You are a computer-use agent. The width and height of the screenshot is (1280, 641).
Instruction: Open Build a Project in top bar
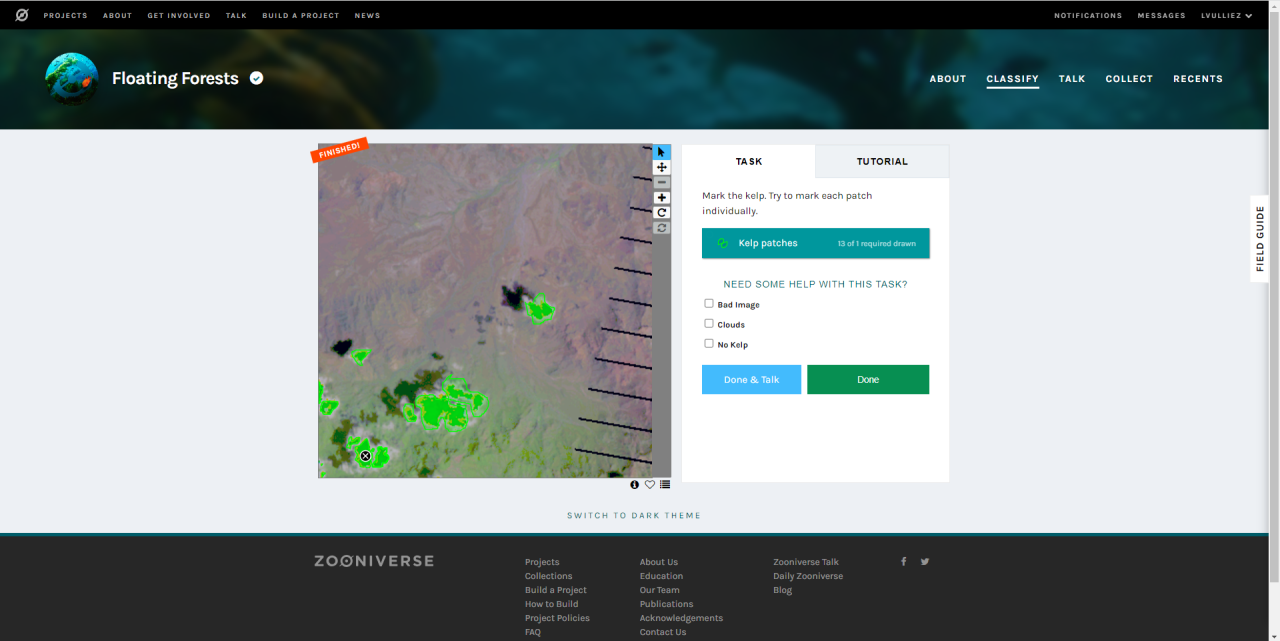point(300,16)
